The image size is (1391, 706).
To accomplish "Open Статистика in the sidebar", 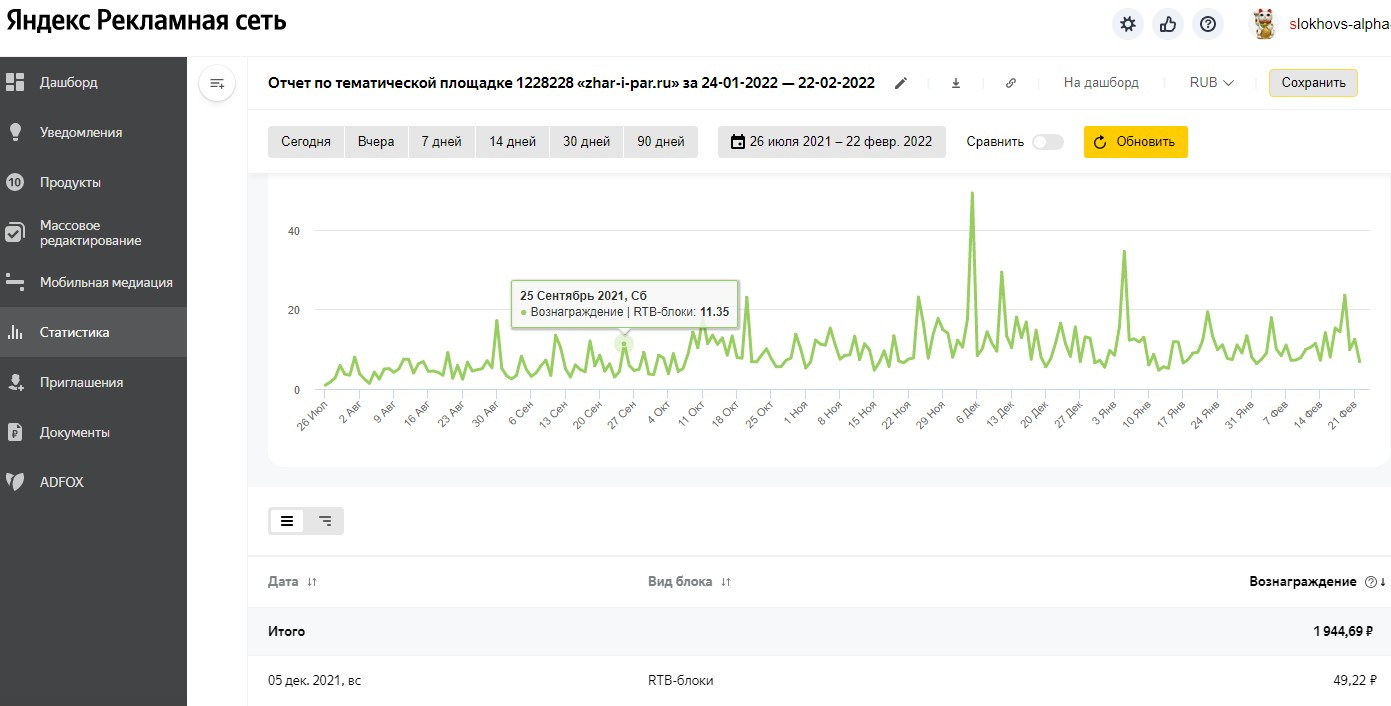I will 75,332.
